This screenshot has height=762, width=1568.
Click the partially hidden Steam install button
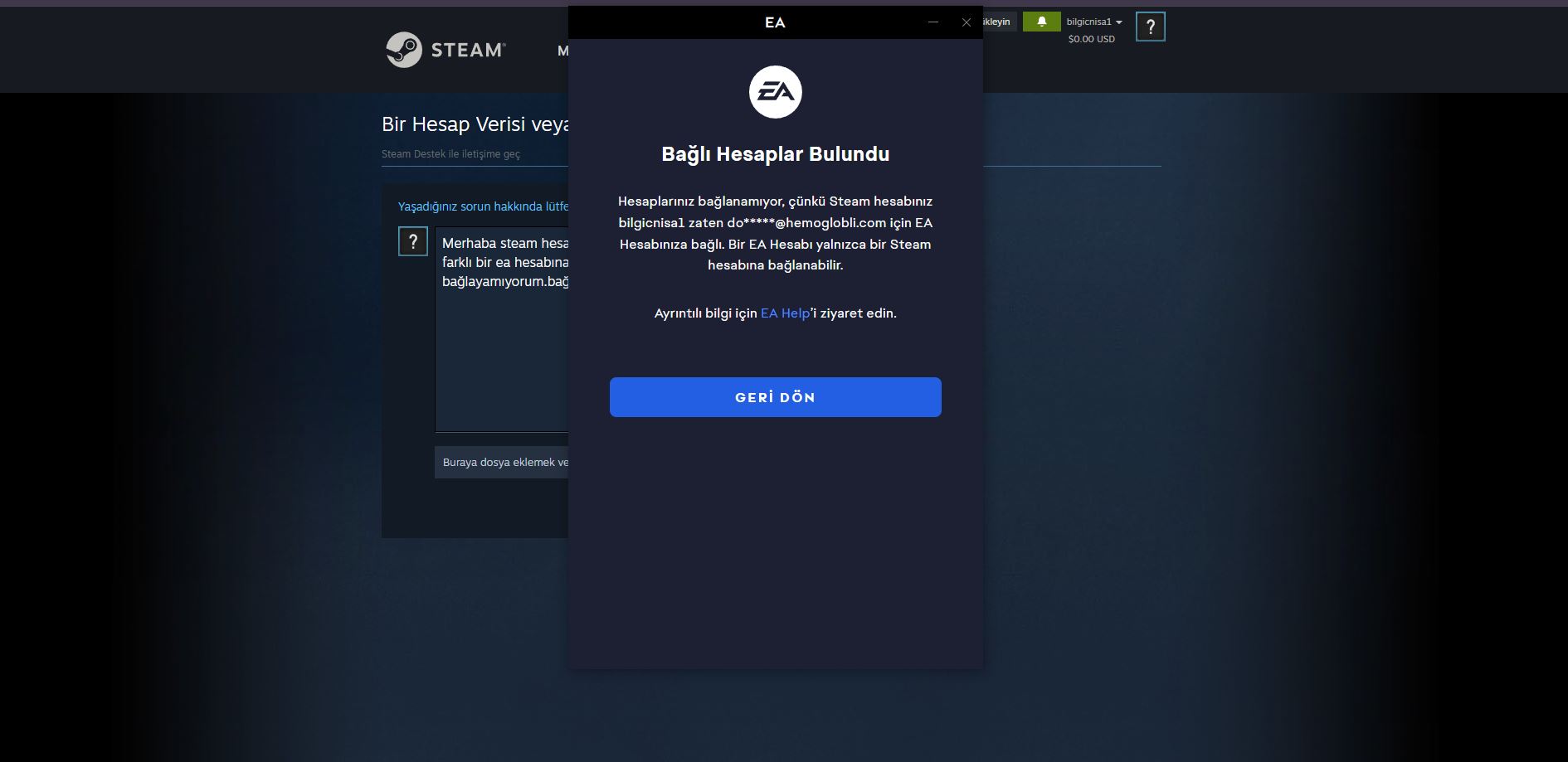1000,22
